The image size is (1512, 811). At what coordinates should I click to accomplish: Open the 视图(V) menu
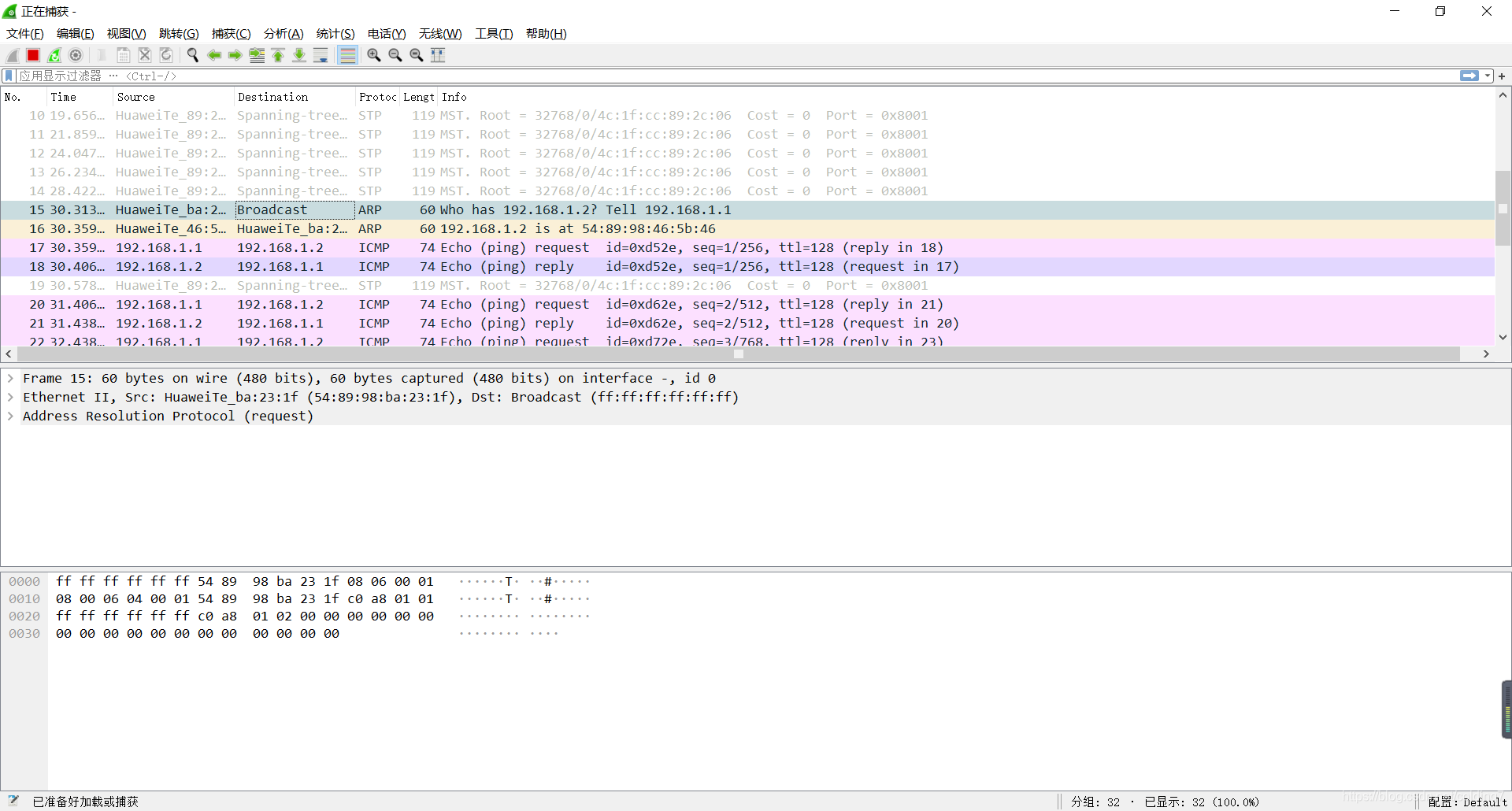point(126,34)
